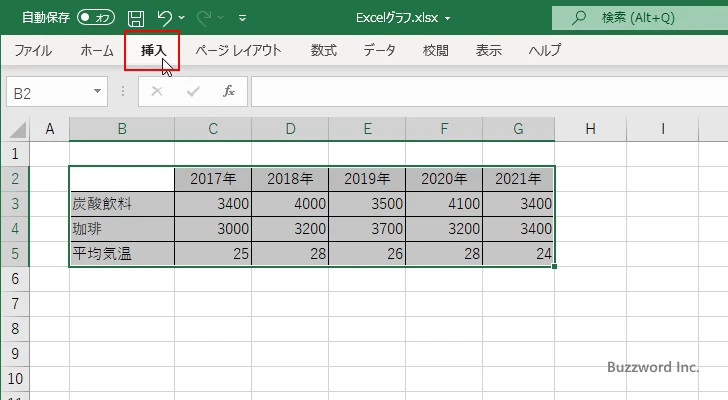Click the cell with value 24
This screenshot has height=400, width=728.
(x=519, y=254)
